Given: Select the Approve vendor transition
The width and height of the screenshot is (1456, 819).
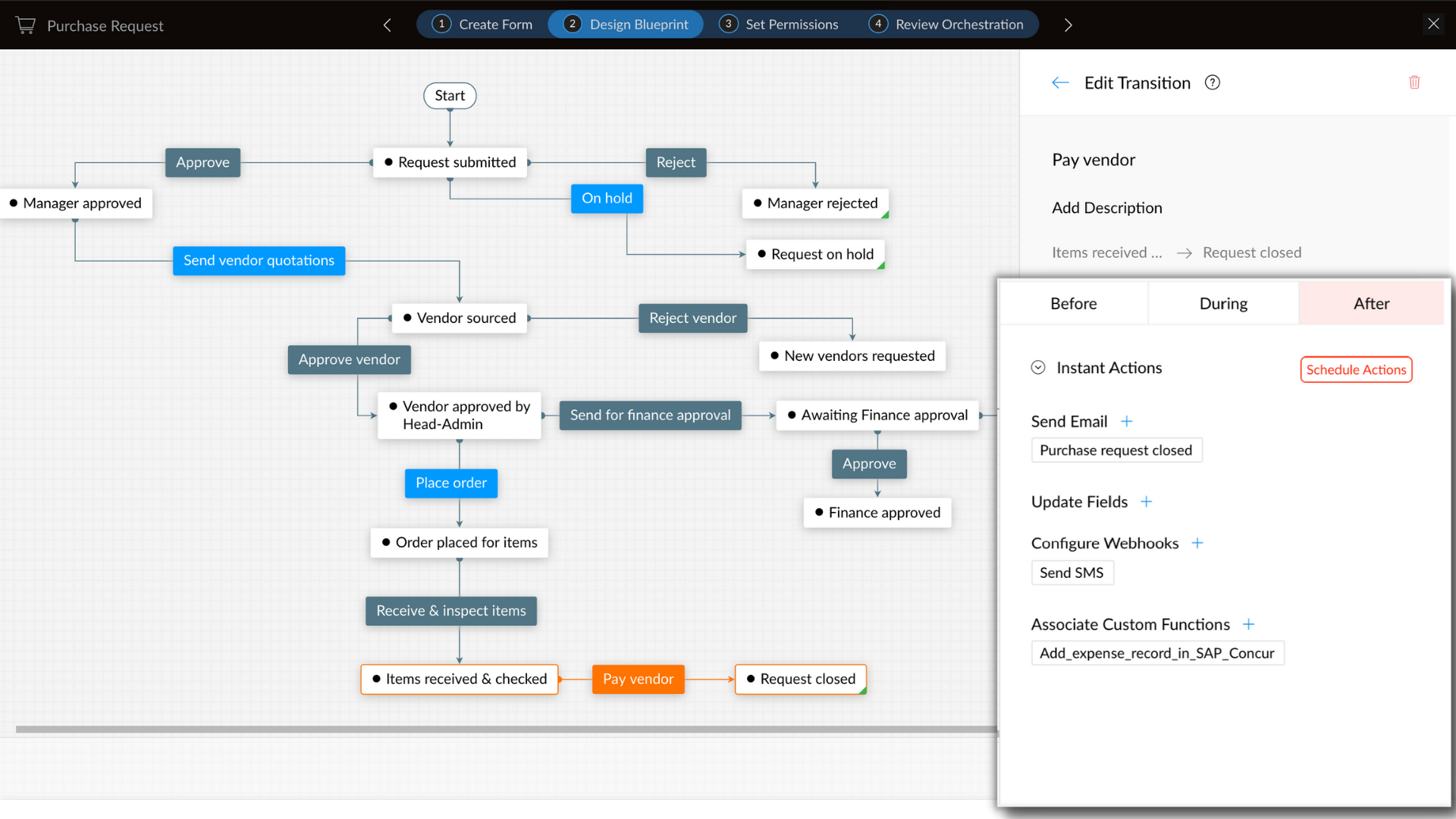Looking at the screenshot, I should coord(349,359).
